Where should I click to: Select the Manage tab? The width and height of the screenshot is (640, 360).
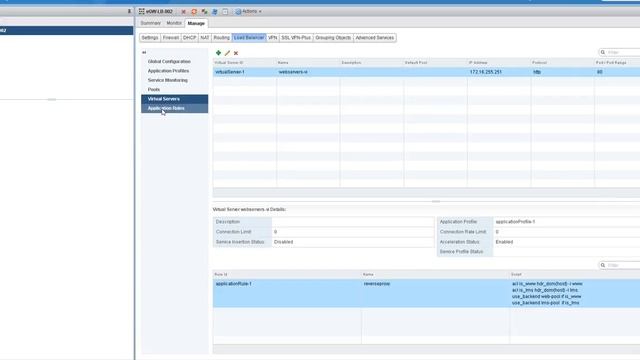click(196, 24)
